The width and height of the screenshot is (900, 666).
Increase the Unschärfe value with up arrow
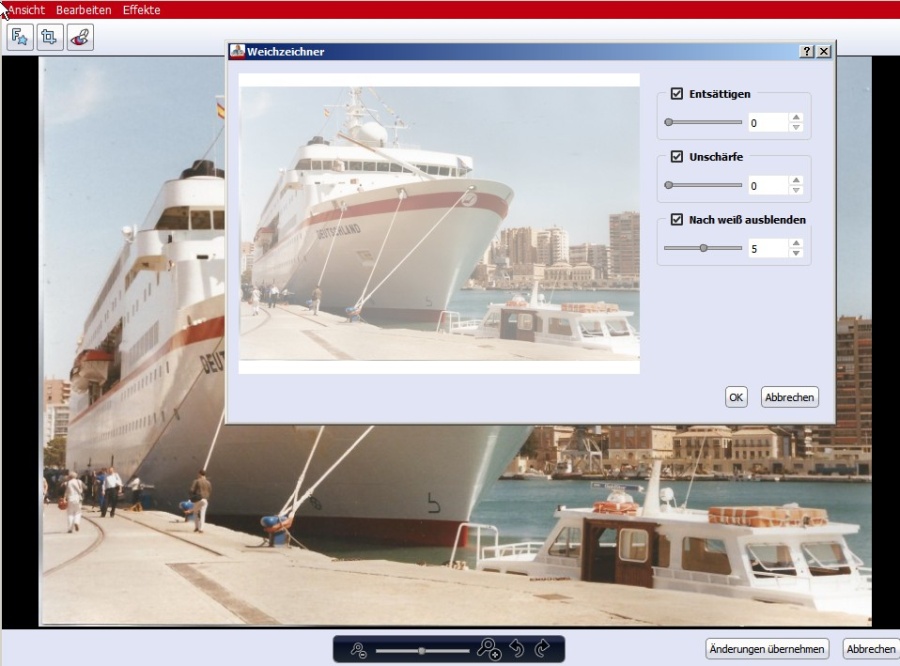[x=796, y=181]
